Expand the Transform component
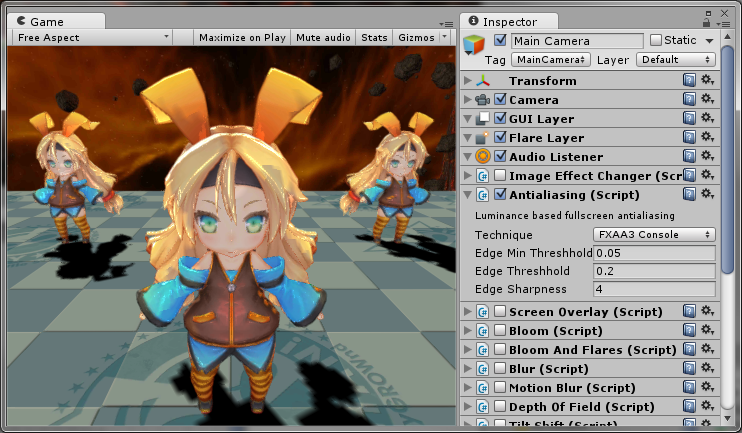 [x=468, y=80]
